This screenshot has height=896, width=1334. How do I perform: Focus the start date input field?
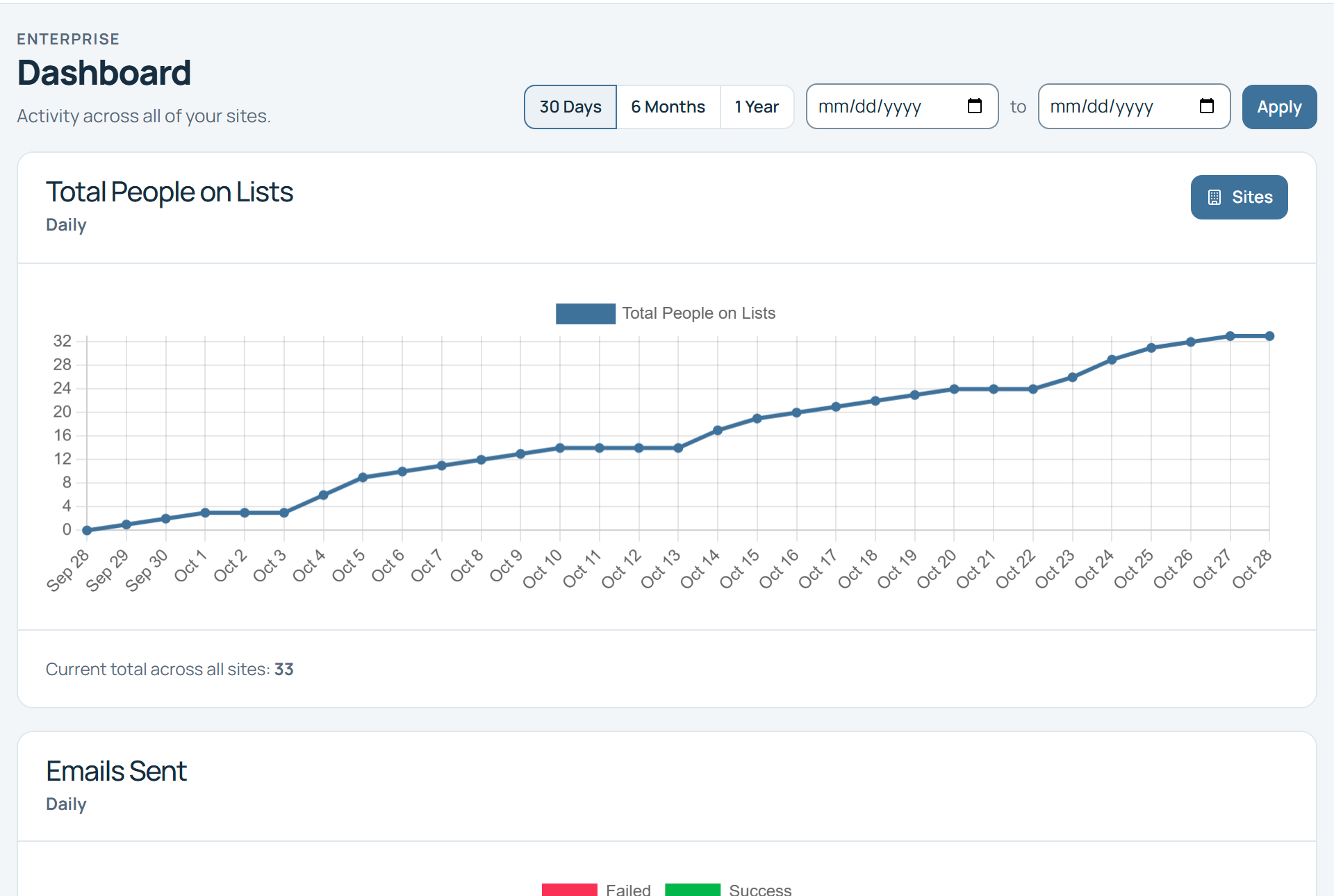pos(902,106)
